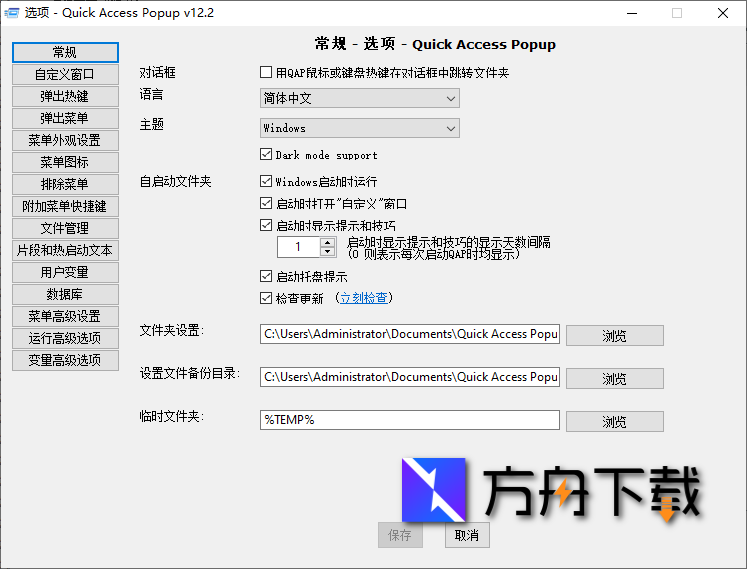Switch to 自定义窗口 options section

pos(65,74)
